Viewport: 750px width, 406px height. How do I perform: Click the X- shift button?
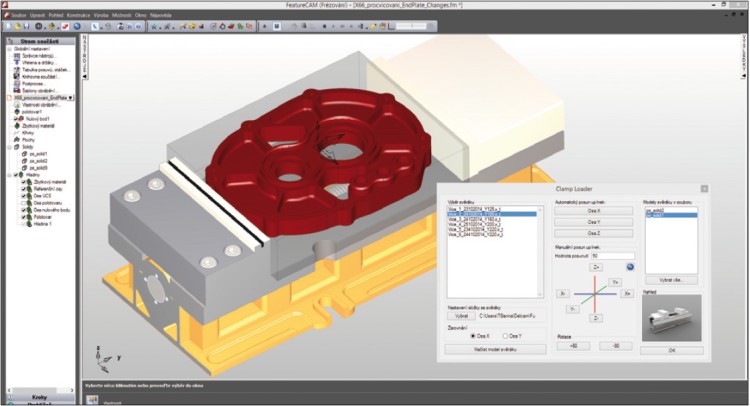564,293
